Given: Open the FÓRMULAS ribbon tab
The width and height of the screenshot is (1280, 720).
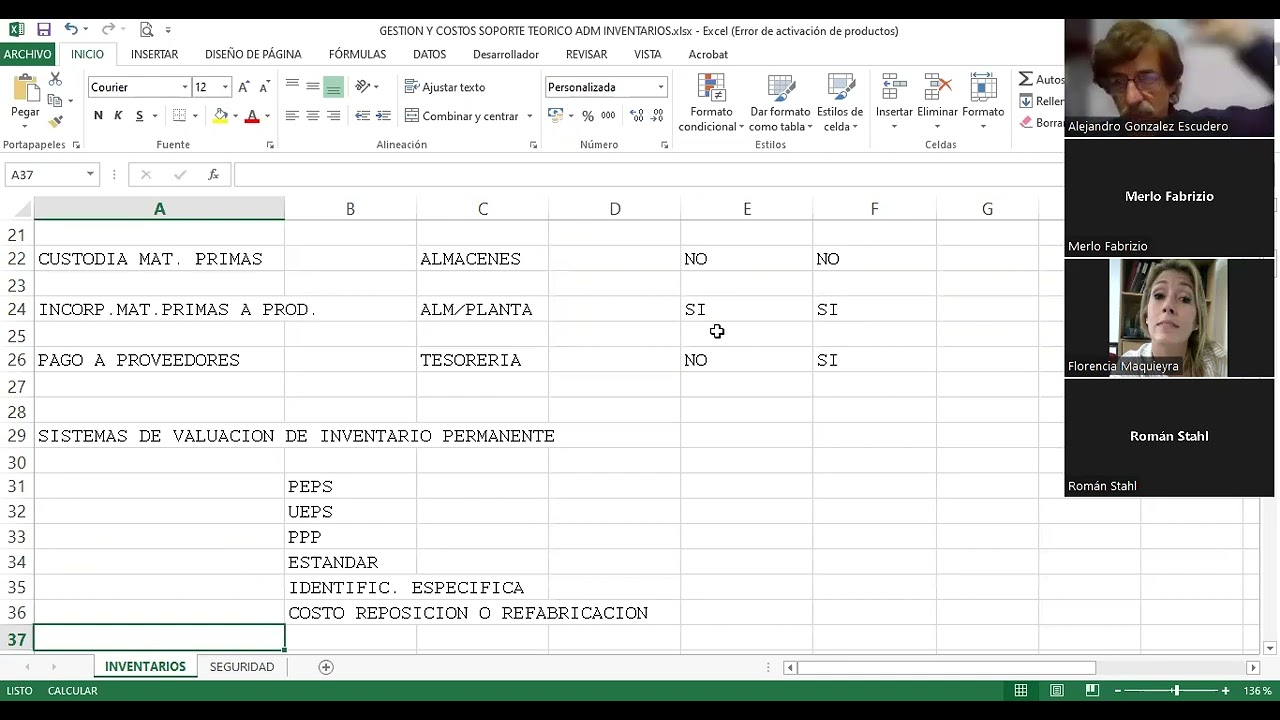Looking at the screenshot, I should pos(357,54).
